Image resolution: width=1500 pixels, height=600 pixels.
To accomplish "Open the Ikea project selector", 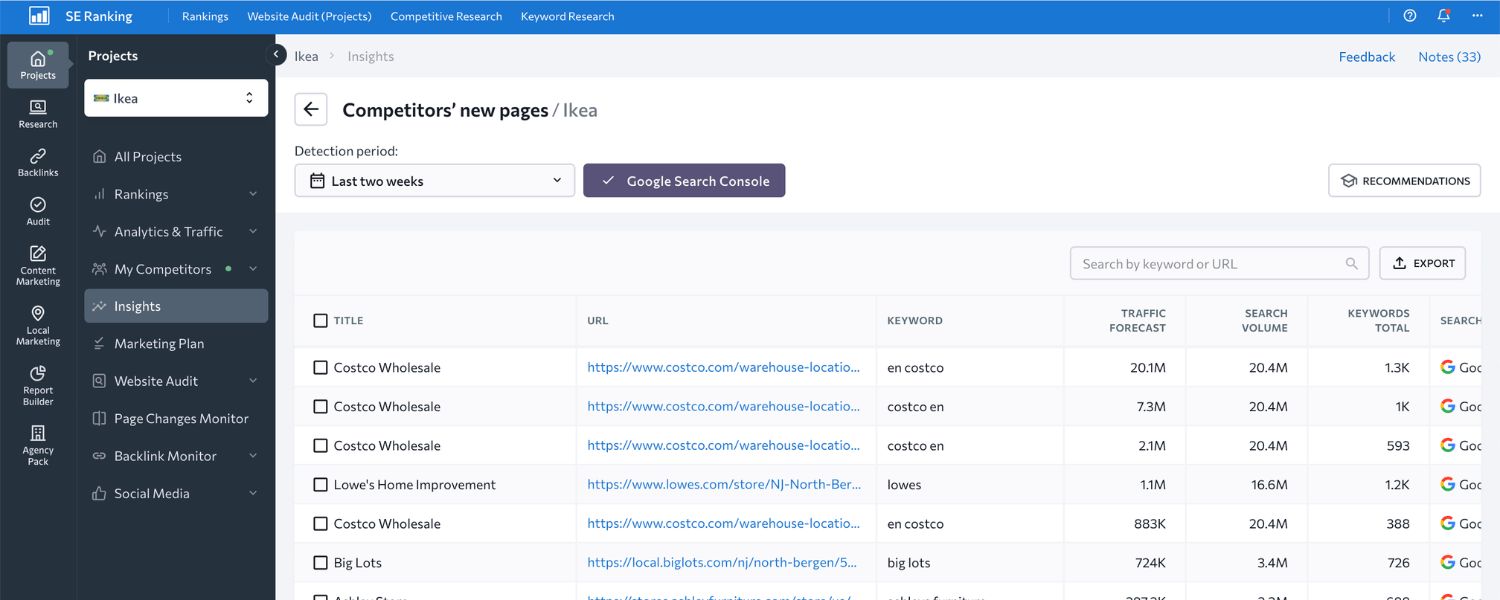I will (176, 98).
